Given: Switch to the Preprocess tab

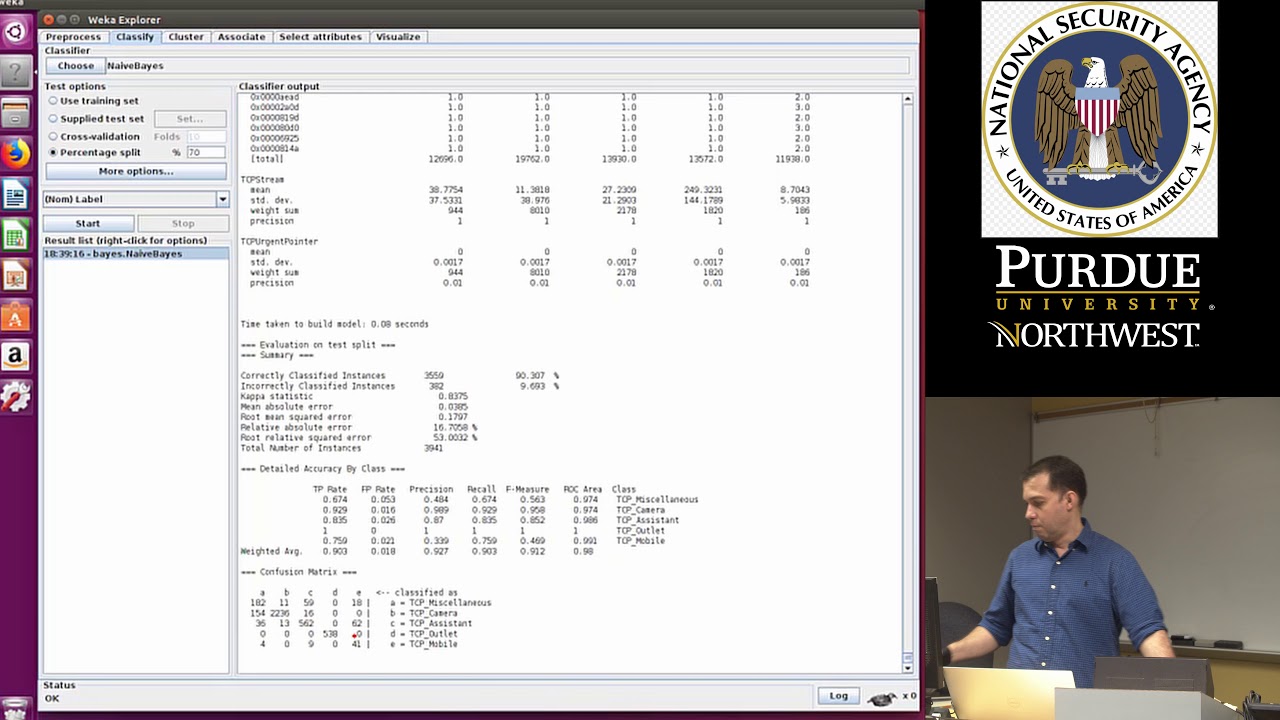Looking at the screenshot, I should click(73, 37).
